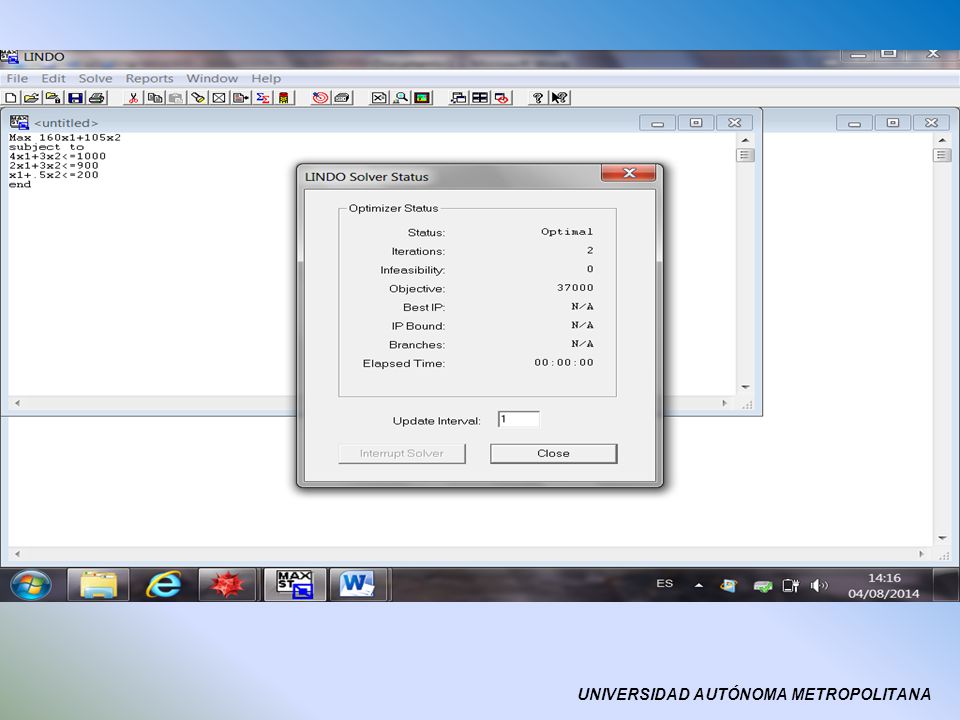Print the model using the printer icon
Screen dimensions: 960x720
pos(96,98)
